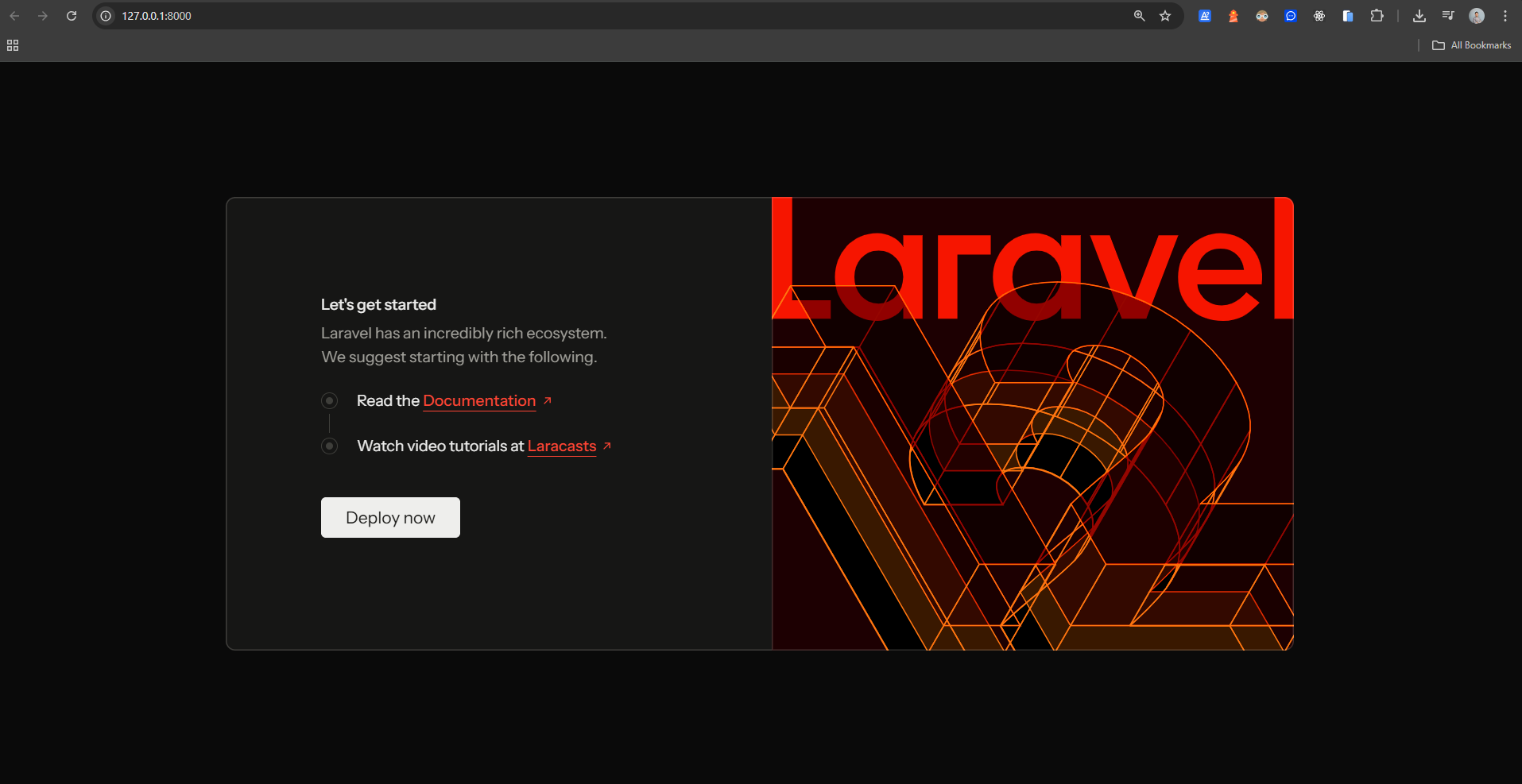Open the apps grid shortcut

tap(13, 45)
